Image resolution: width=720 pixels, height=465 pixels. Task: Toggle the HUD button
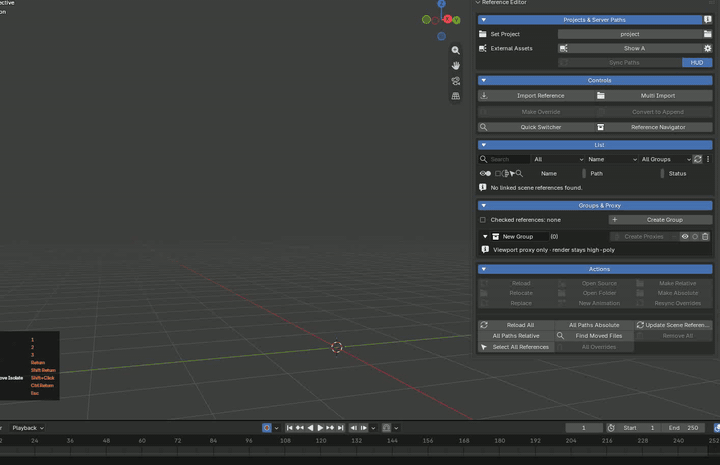coord(697,62)
